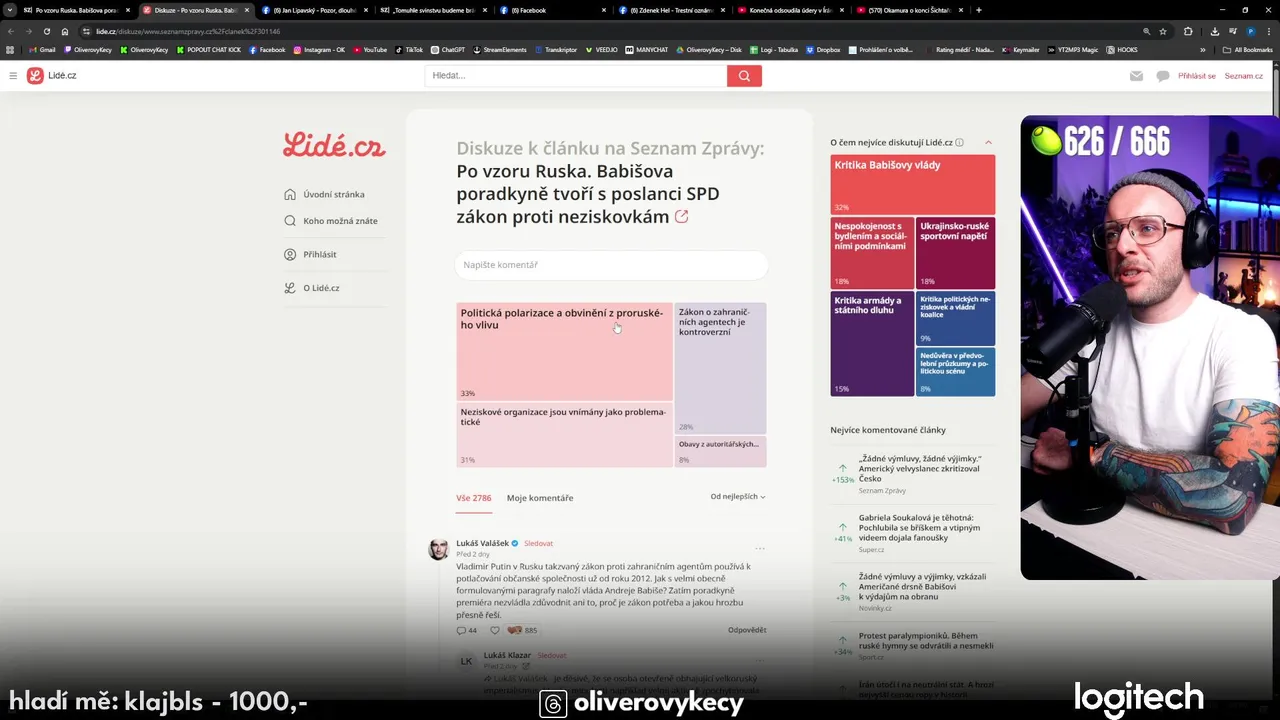The width and height of the screenshot is (1280, 720).
Task: Switch to the Okamura o konci YouTube tab
Action: pos(910,10)
